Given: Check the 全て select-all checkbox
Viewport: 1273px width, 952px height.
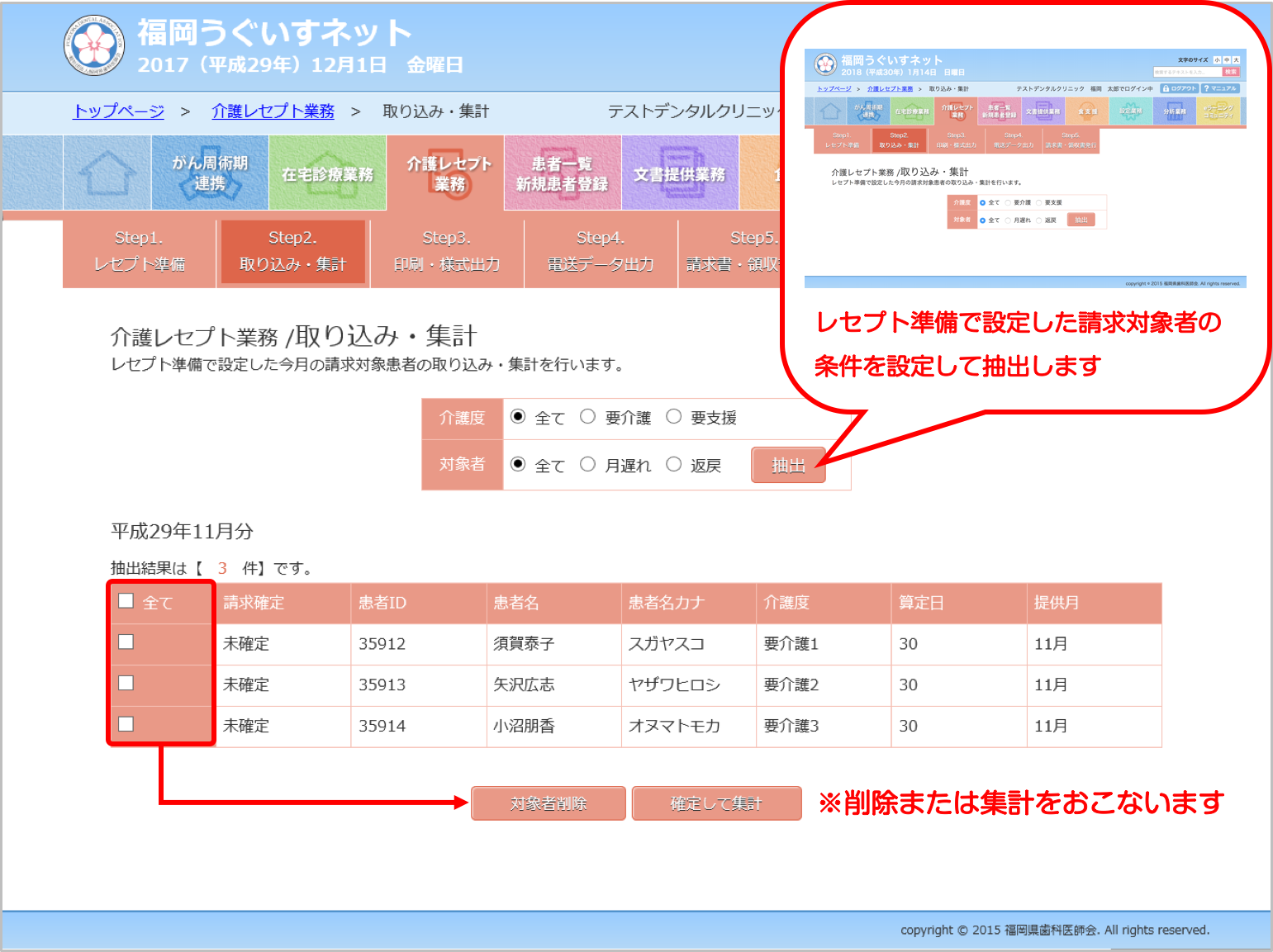Looking at the screenshot, I should pyautogui.click(x=126, y=601).
